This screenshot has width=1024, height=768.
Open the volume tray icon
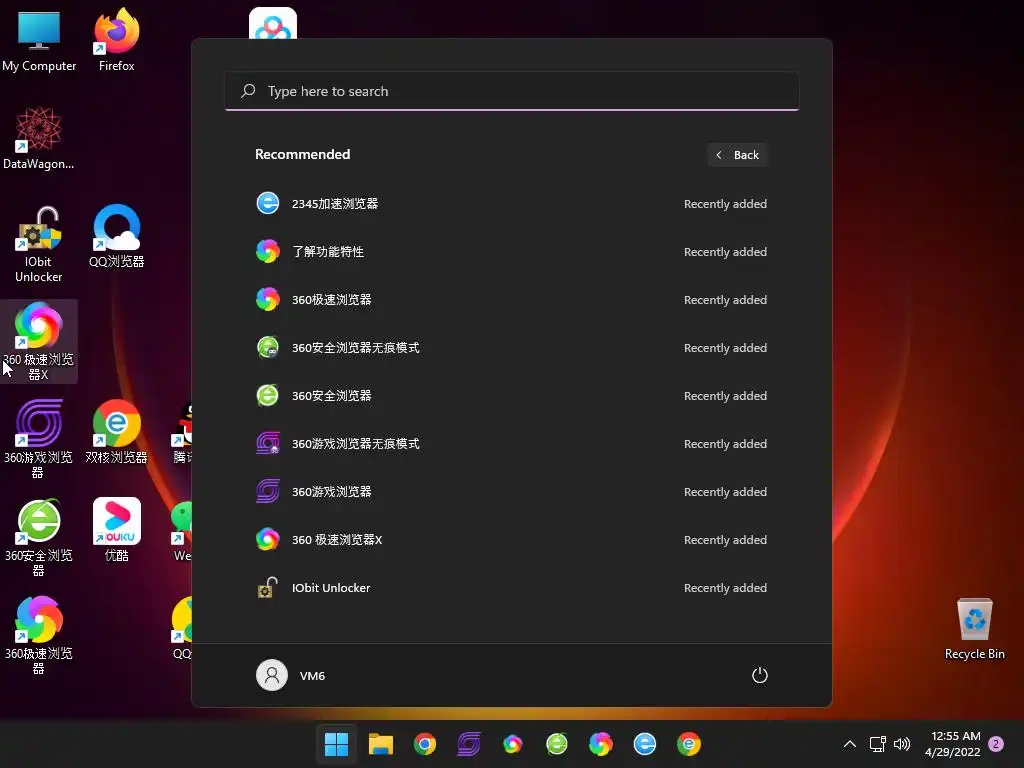[902, 744]
